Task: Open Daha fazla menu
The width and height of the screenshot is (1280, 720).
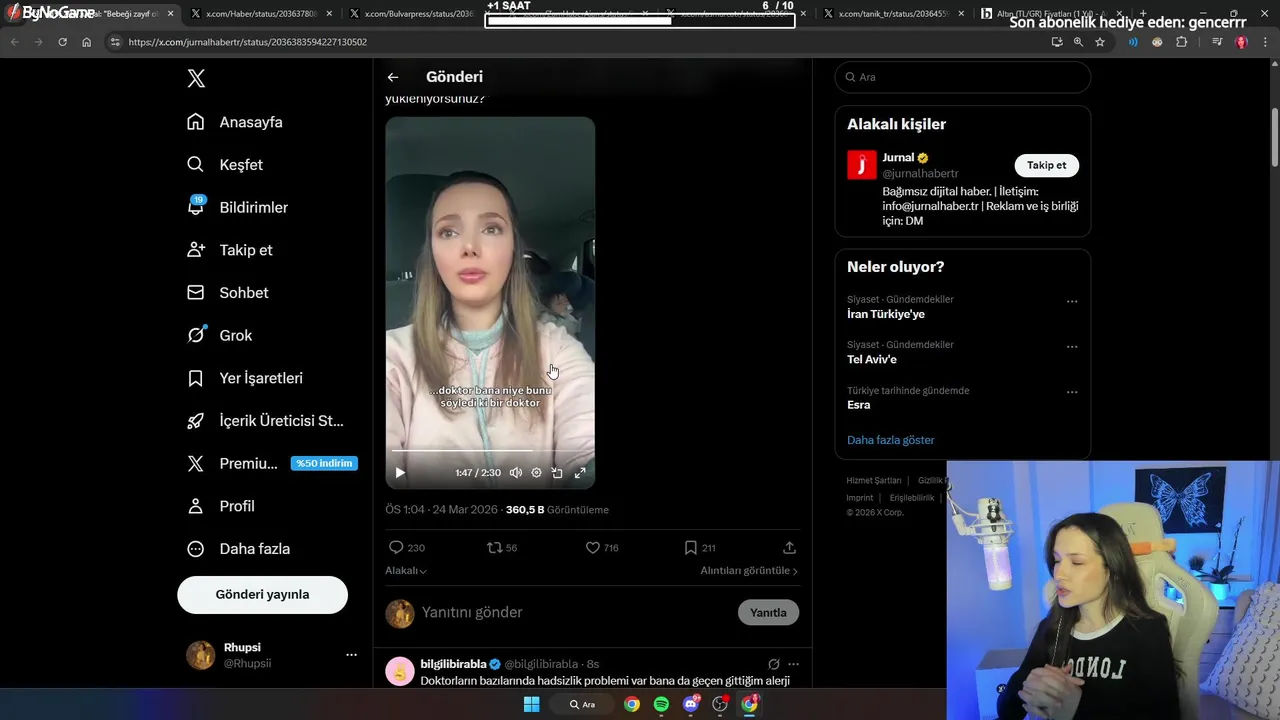Action: coord(238,549)
